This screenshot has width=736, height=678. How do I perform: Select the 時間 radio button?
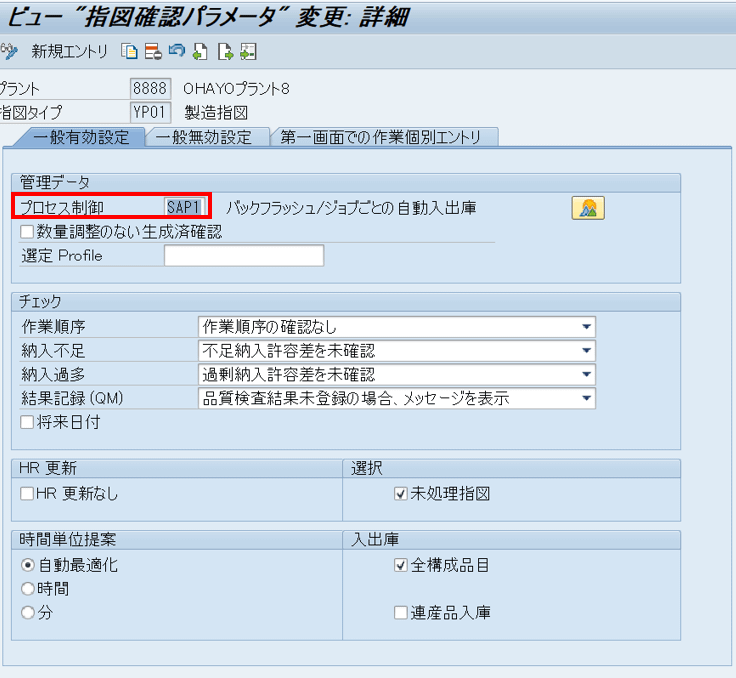tap(28, 589)
